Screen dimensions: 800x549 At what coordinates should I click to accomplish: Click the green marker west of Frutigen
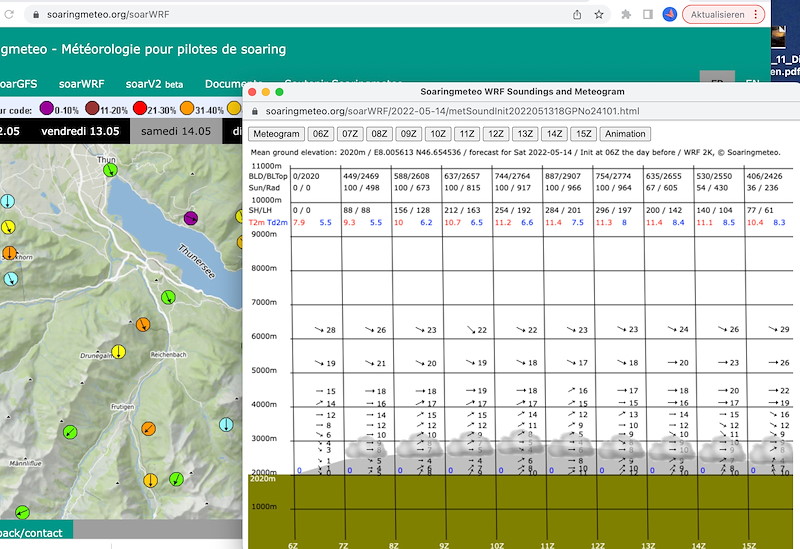[70, 433]
